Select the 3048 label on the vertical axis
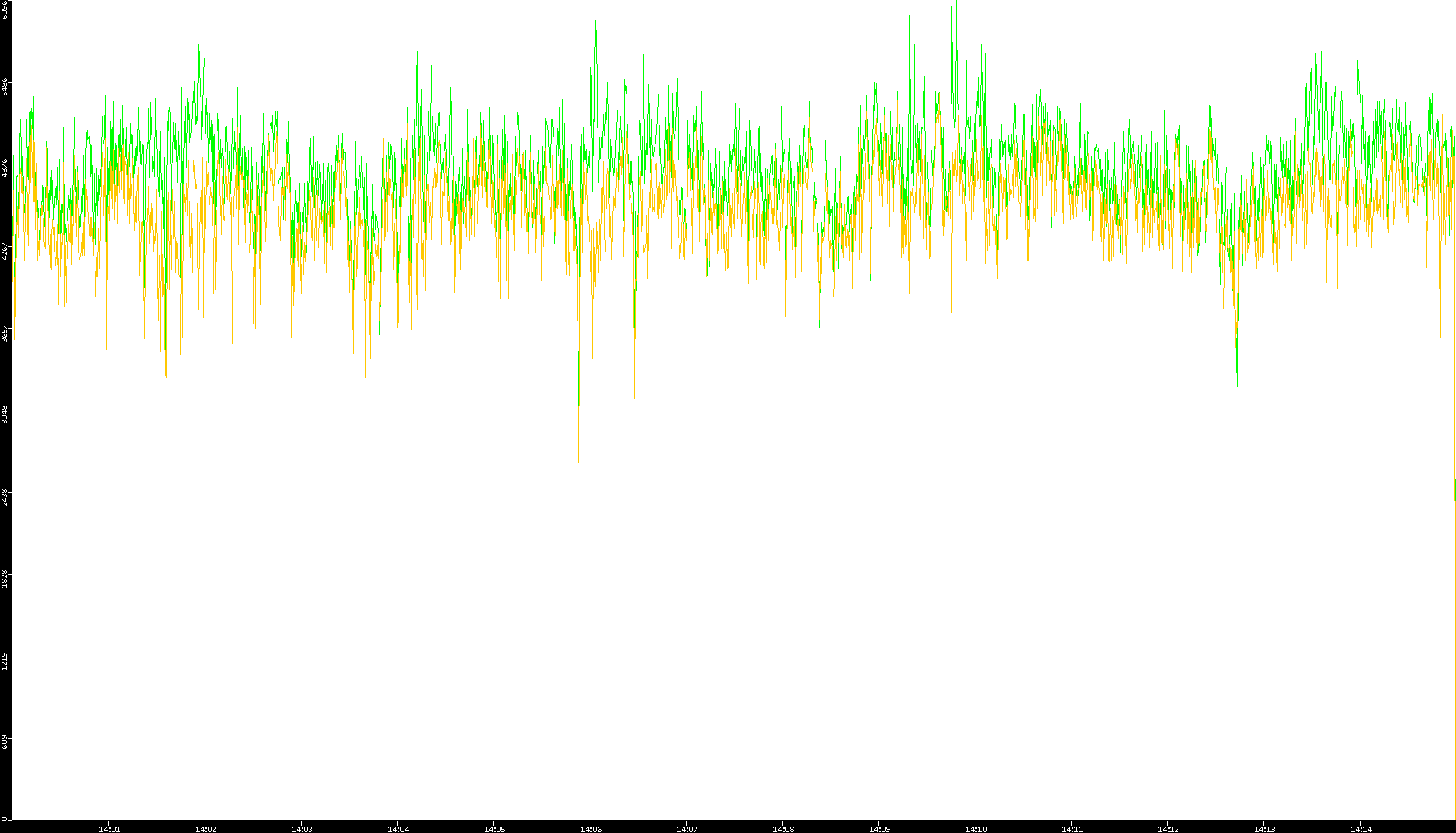The image size is (1456, 833). (5, 414)
